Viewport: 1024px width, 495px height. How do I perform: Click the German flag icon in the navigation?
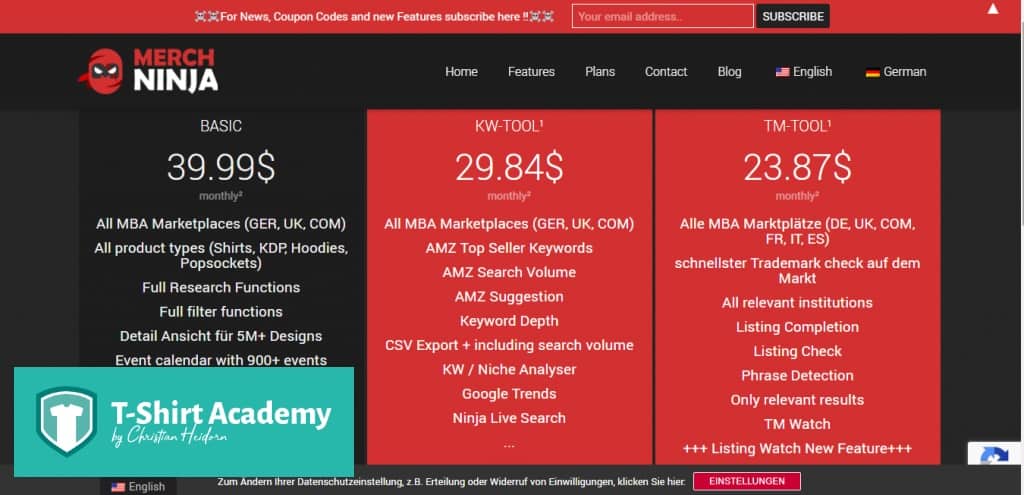[872, 72]
